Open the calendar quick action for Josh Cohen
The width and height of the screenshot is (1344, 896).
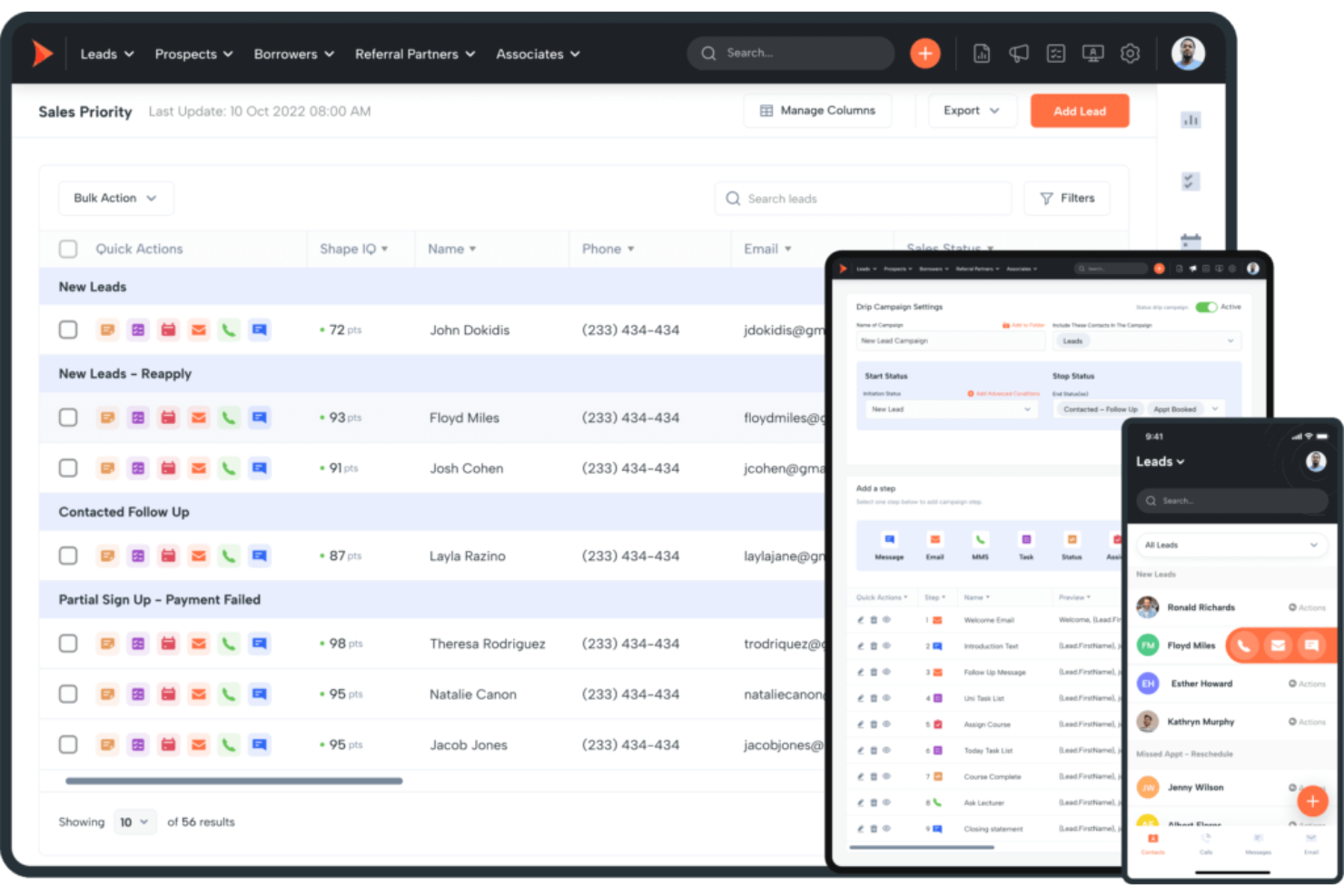coord(168,468)
